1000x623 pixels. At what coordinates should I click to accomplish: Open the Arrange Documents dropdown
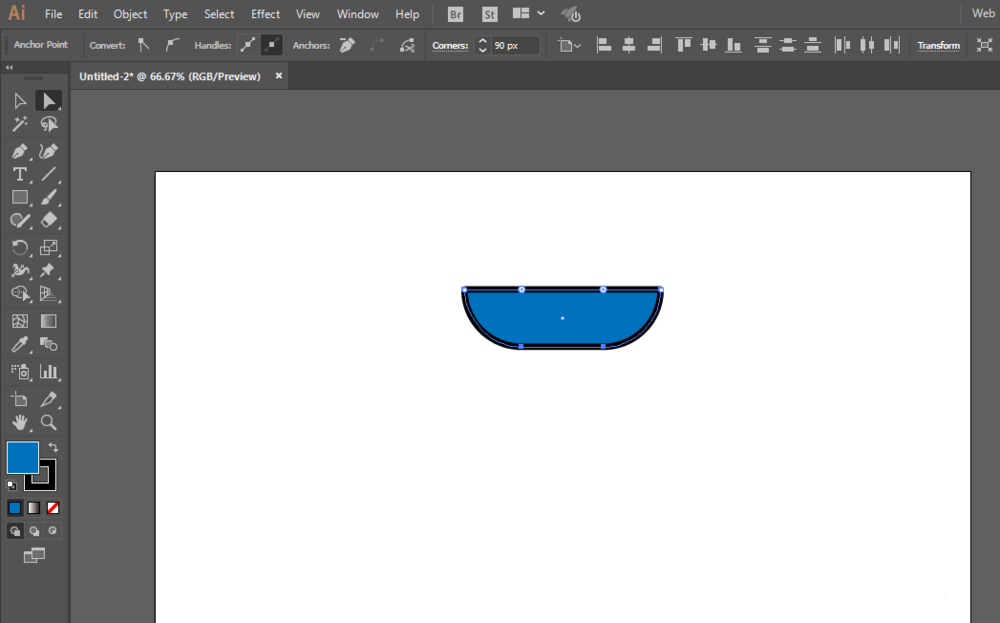point(529,13)
